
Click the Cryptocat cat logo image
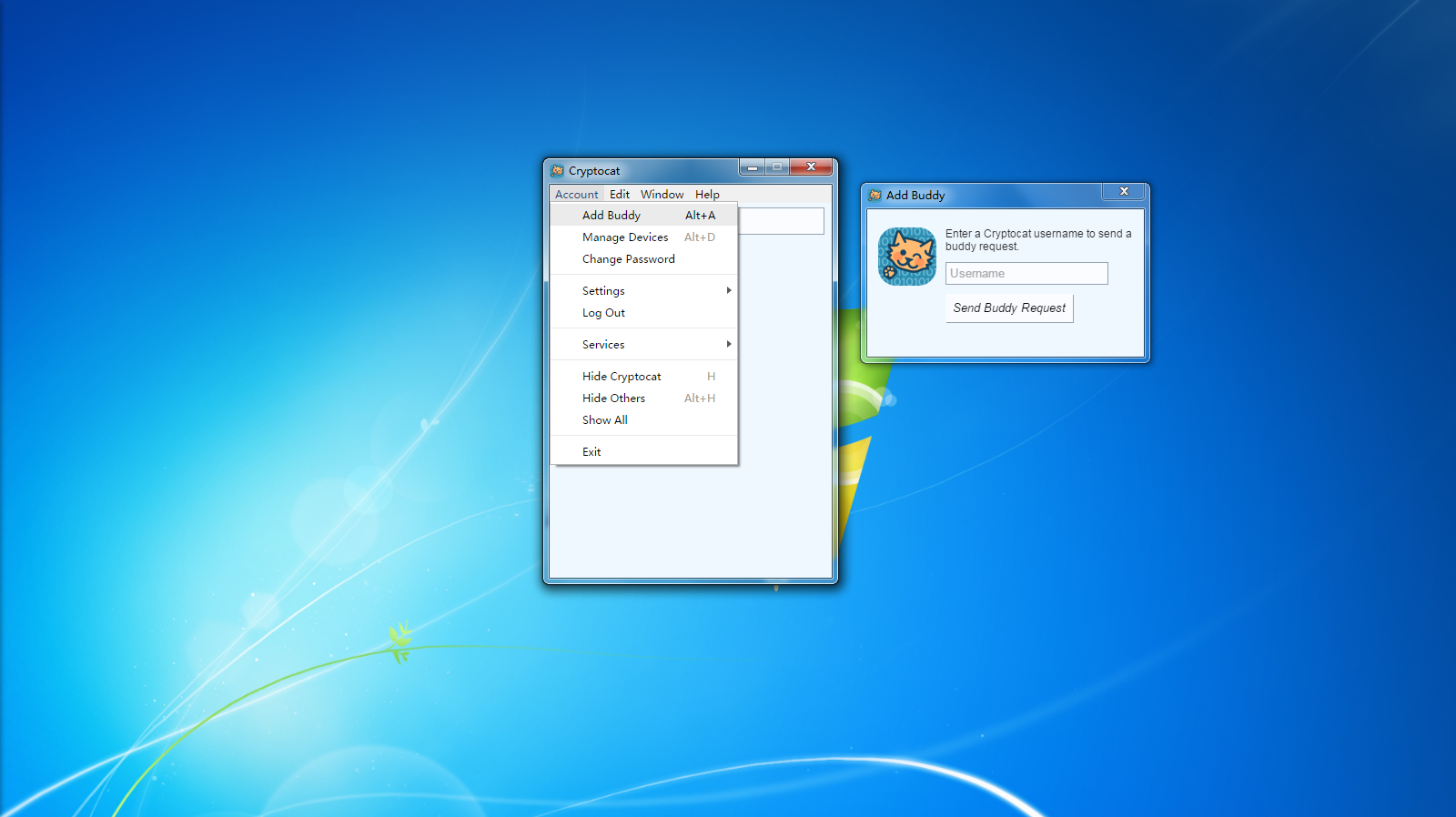pyautogui.click(x=907, y=257)
